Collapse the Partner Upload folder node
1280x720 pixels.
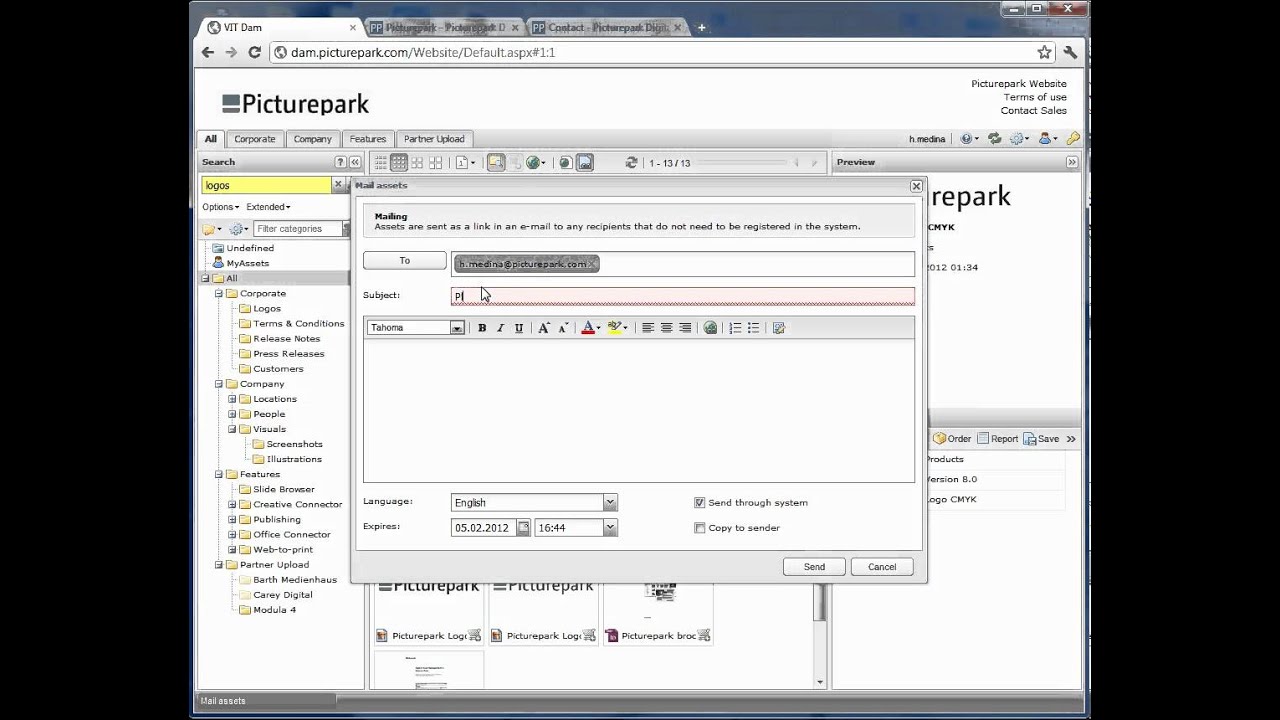coord(219,565)
